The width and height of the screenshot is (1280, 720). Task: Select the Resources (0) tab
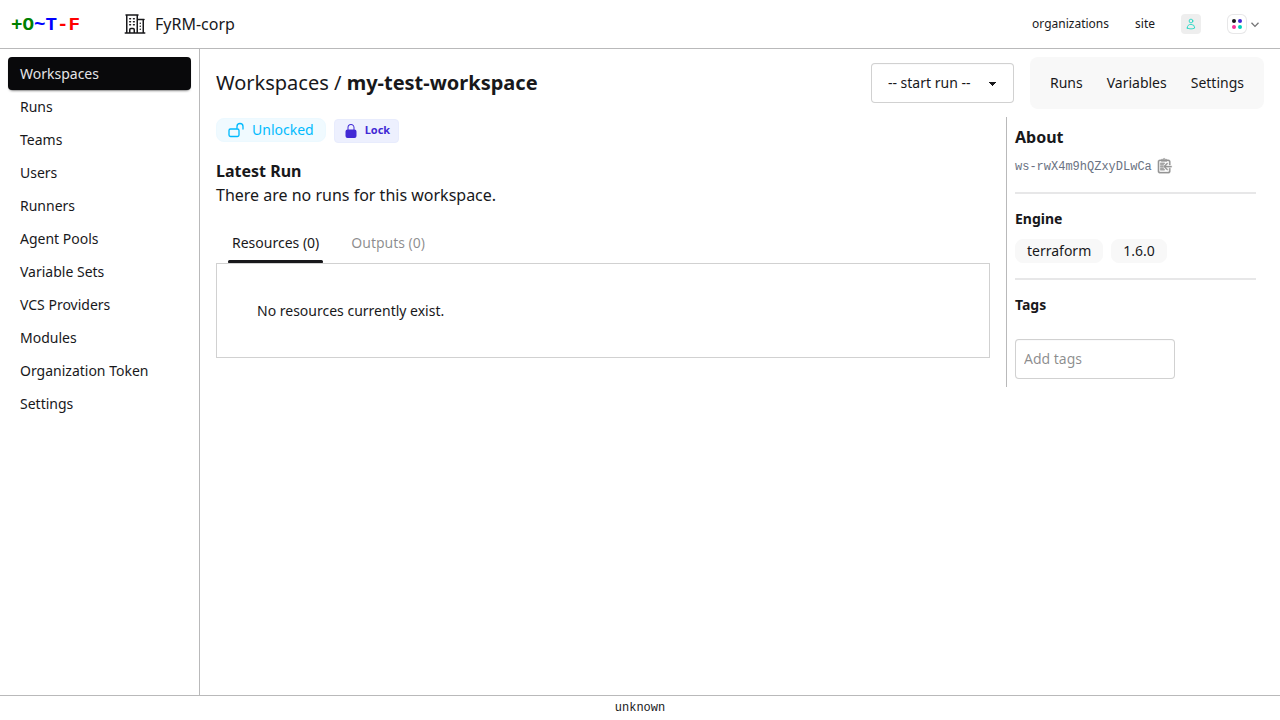[x=275, y=243]
